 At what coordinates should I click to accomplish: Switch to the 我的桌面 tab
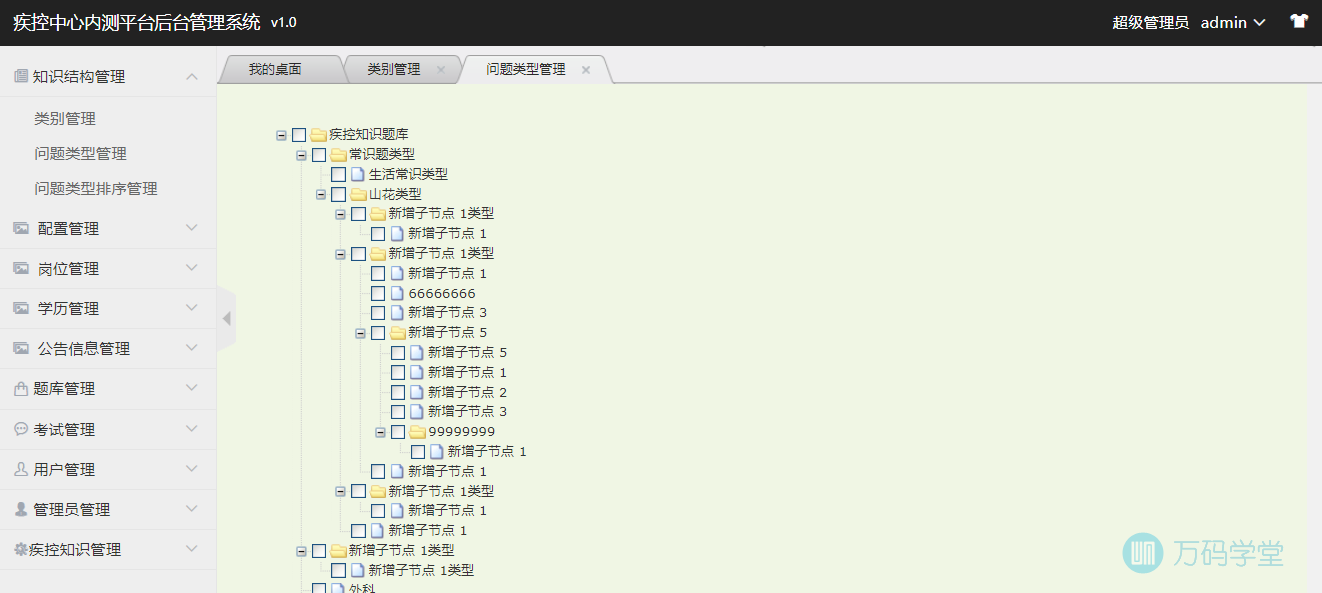tap(275, 69)
